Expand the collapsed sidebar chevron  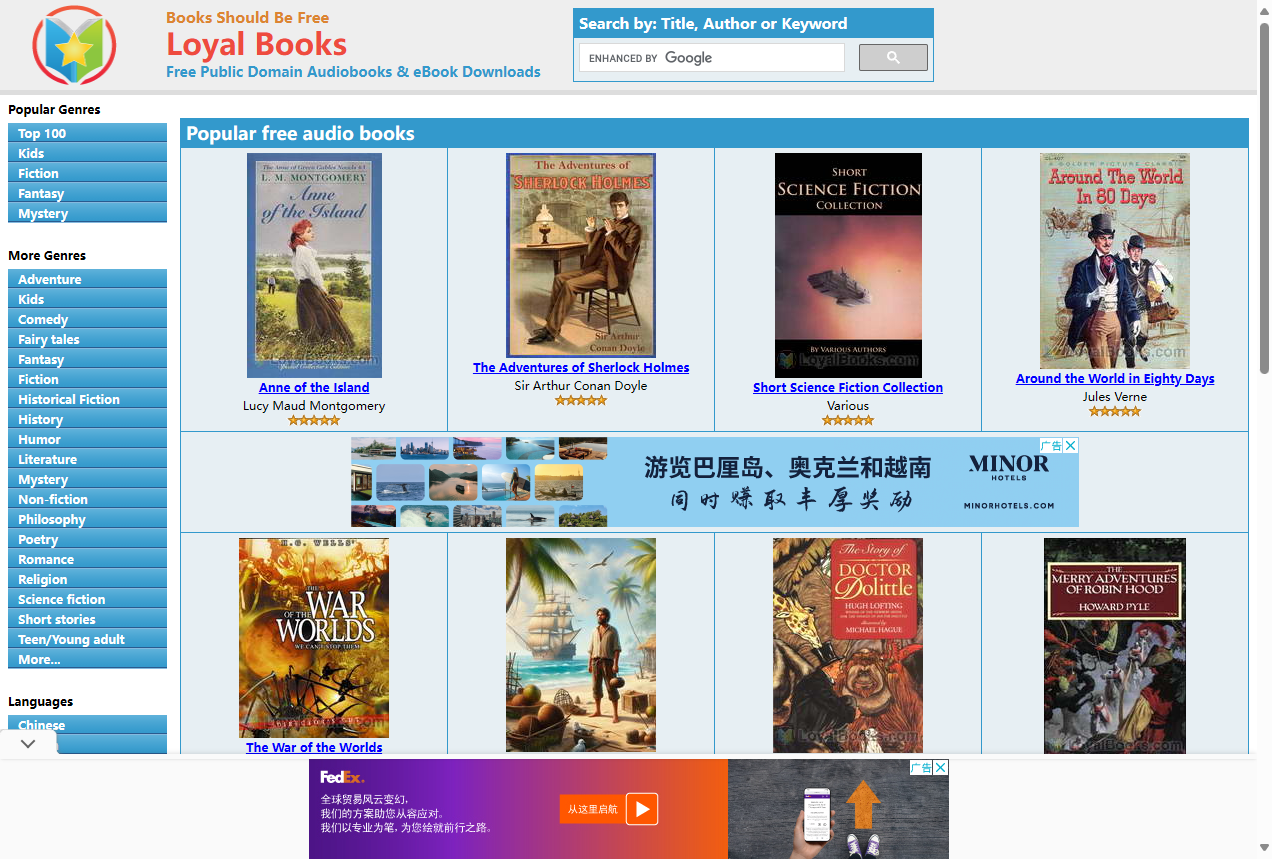[28, 743]
